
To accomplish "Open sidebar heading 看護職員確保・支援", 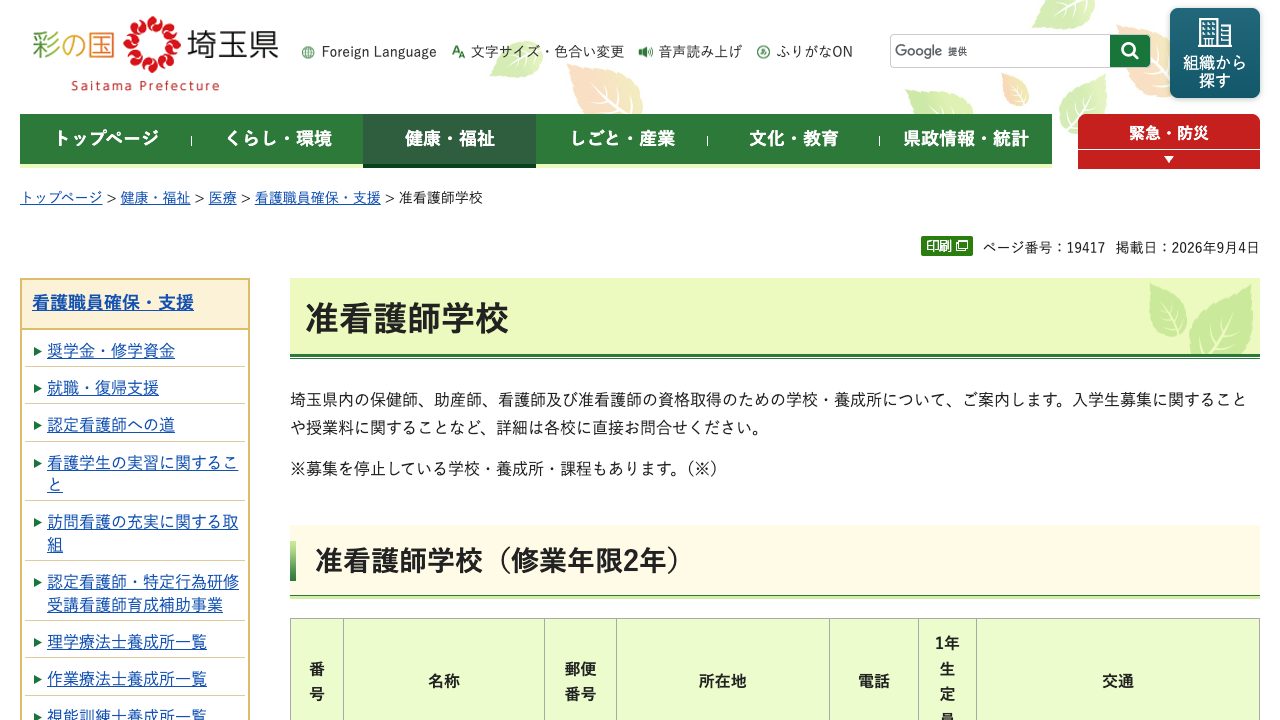I will pos(113,303).
